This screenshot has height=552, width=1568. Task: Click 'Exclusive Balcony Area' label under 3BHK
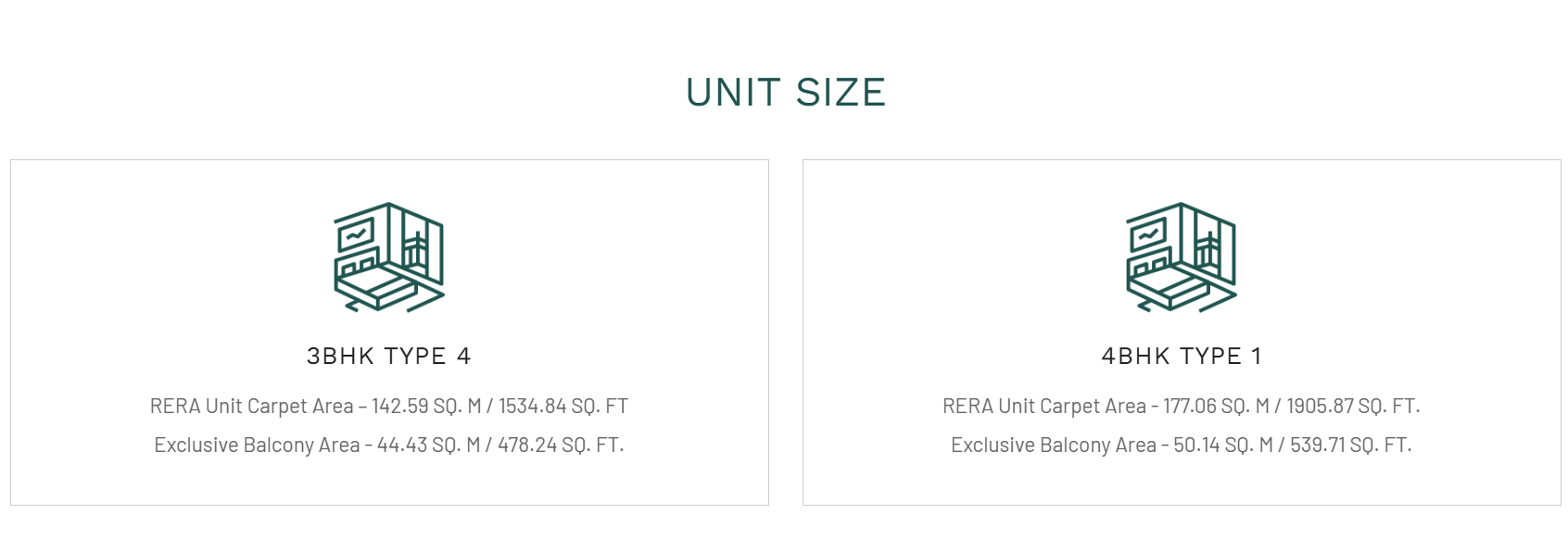click(x=257, y=445)
